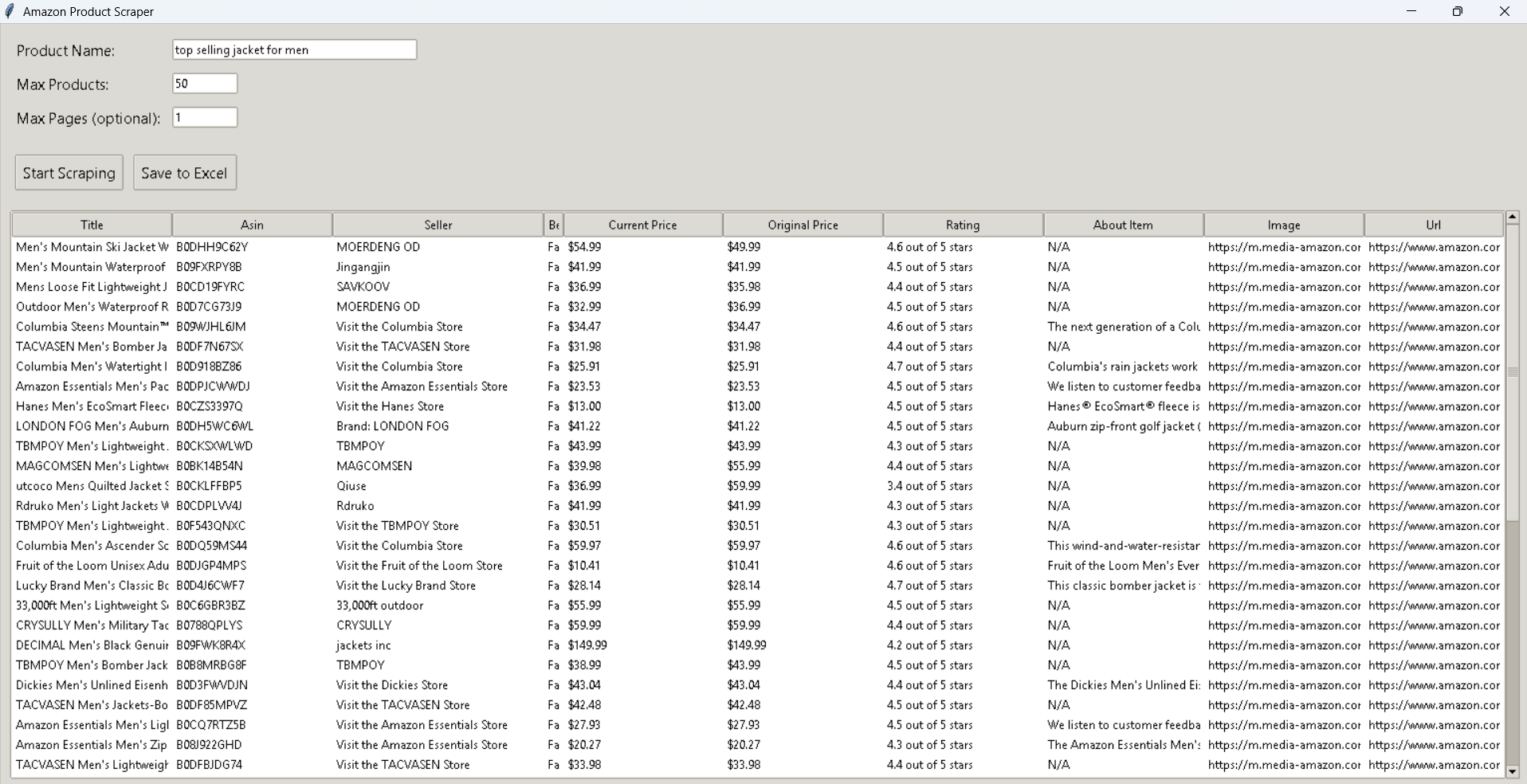
Task: Click the Columbia Steens Mountain title
Action: click(x=92, y=327)
